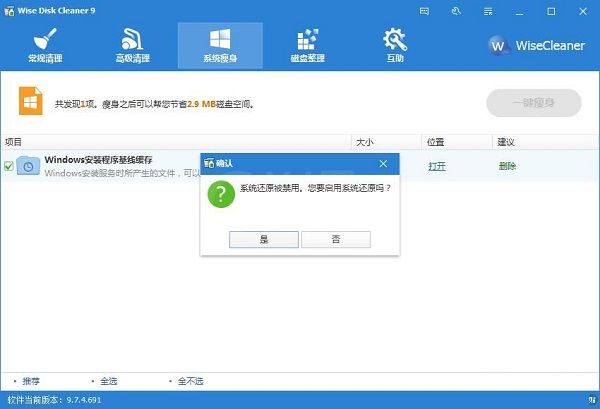Click the status bar corner icon
This screenshot has width=600, height=409.
click(x=592, y=400)
